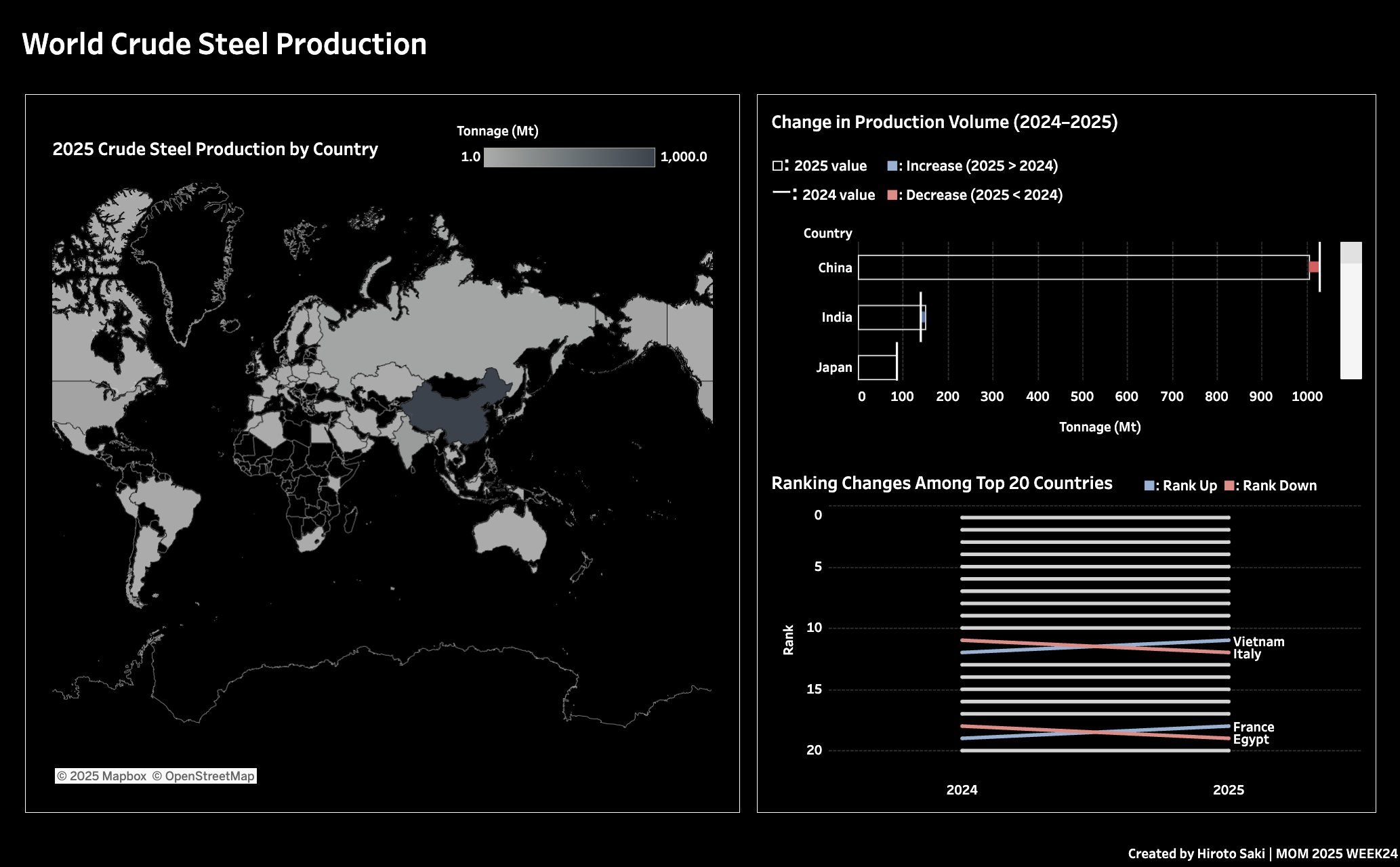Click the blue increase segment on India bar
1400x867 pixels.
(x=924, y=318)
